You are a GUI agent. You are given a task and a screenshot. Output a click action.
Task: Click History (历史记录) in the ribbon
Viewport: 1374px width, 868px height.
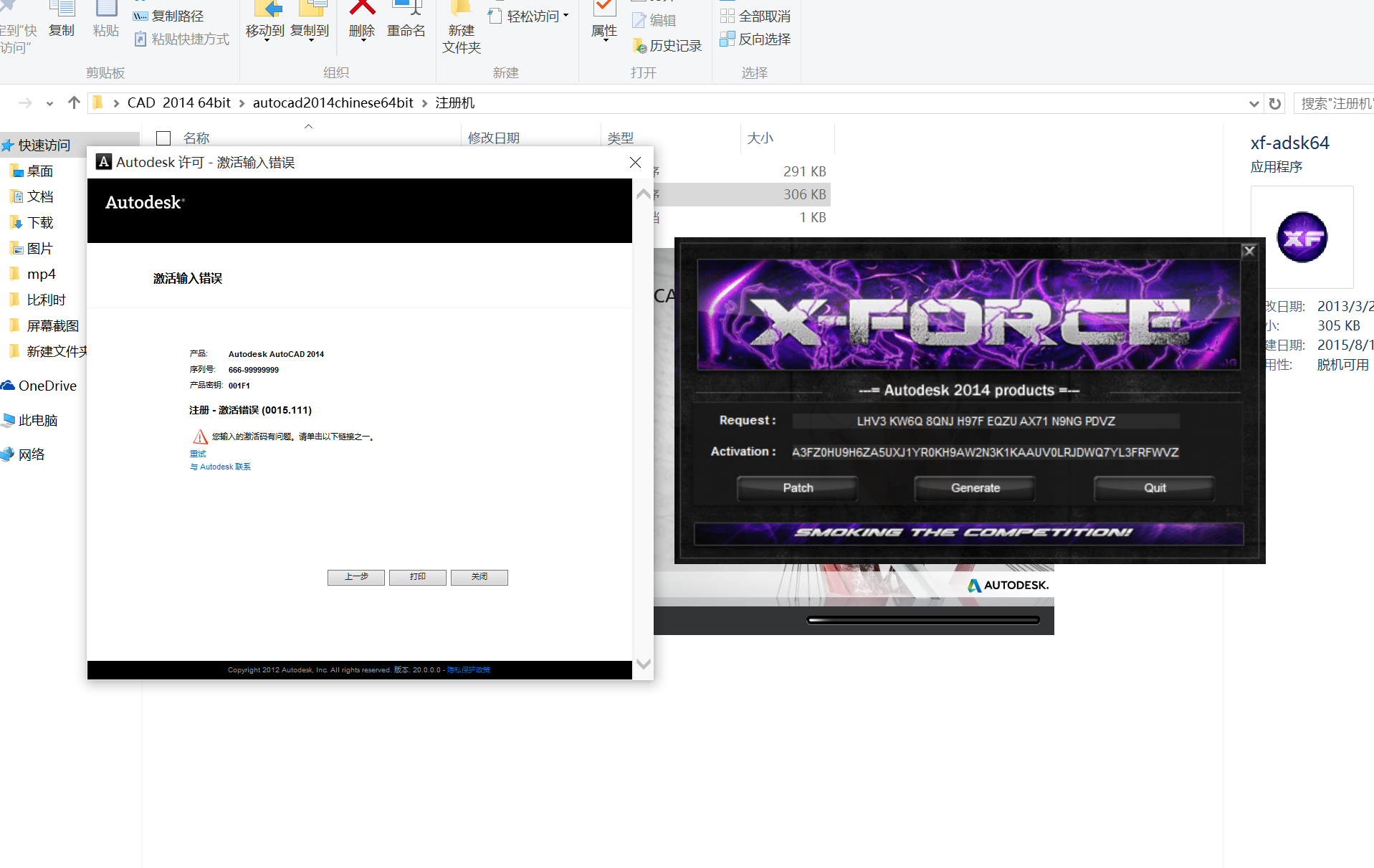(667, 46)
